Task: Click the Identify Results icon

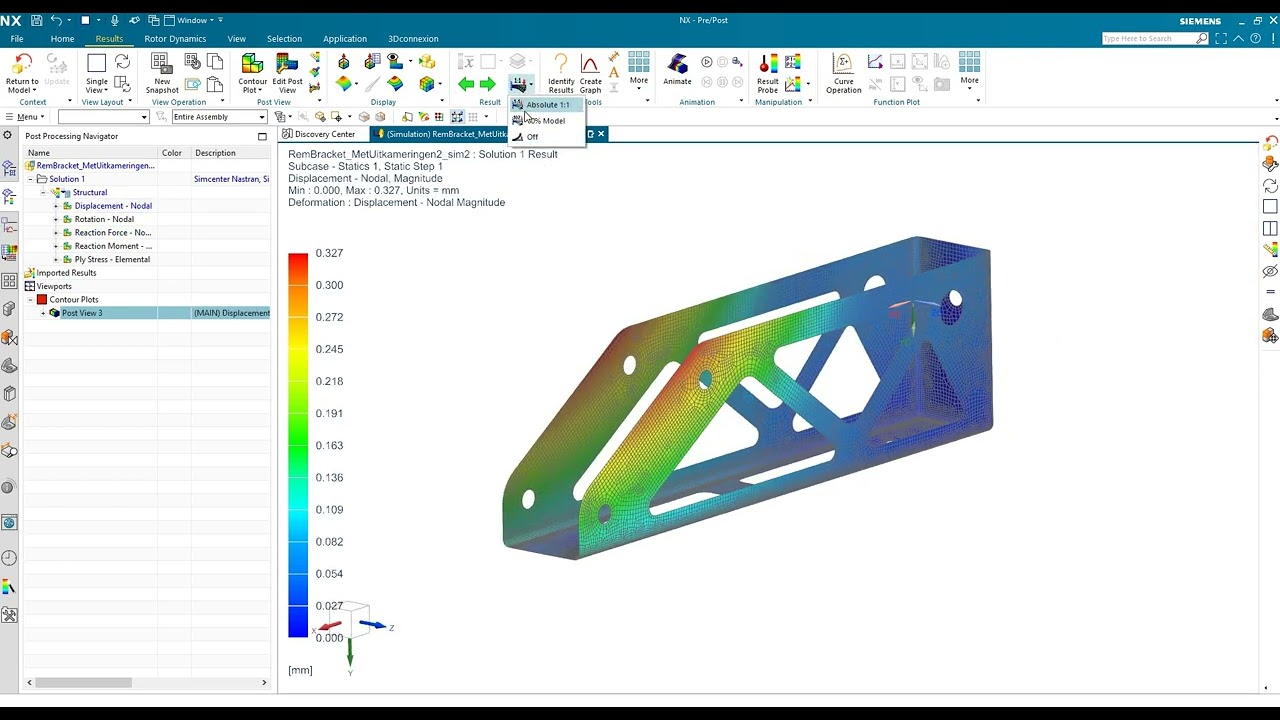Action: point(561,64)
